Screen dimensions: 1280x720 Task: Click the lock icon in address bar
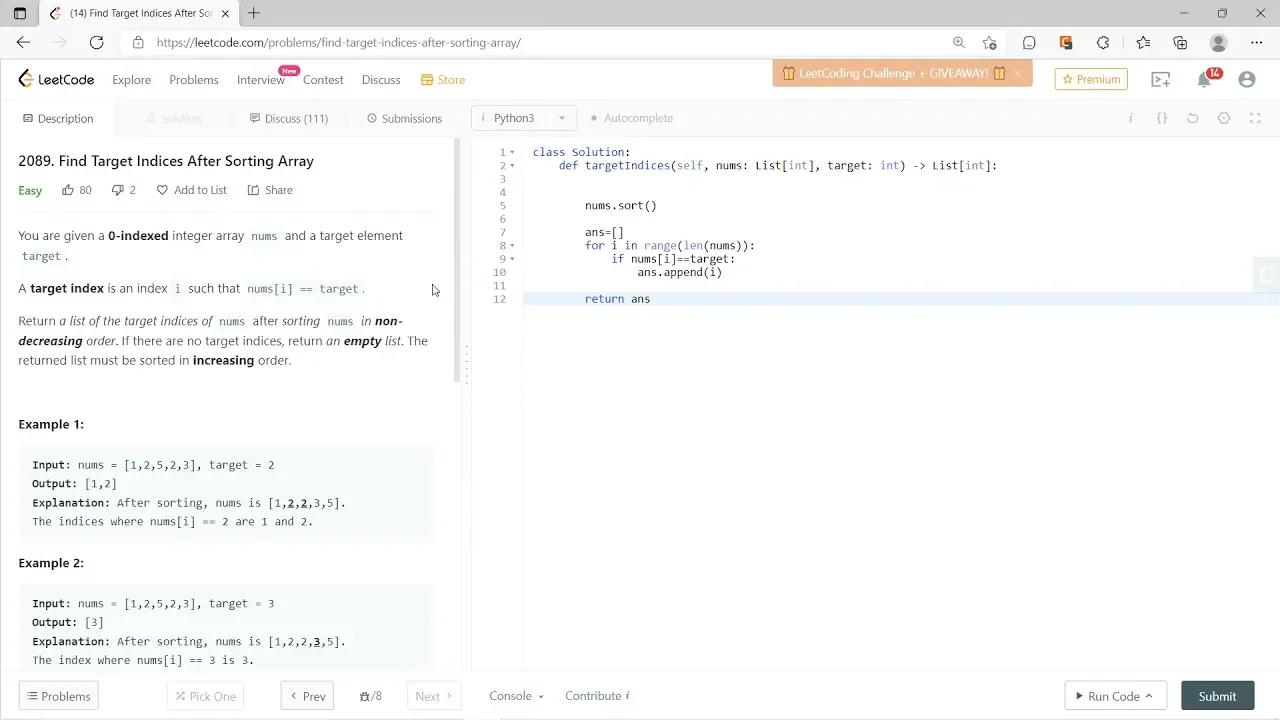tap(138, 42)
